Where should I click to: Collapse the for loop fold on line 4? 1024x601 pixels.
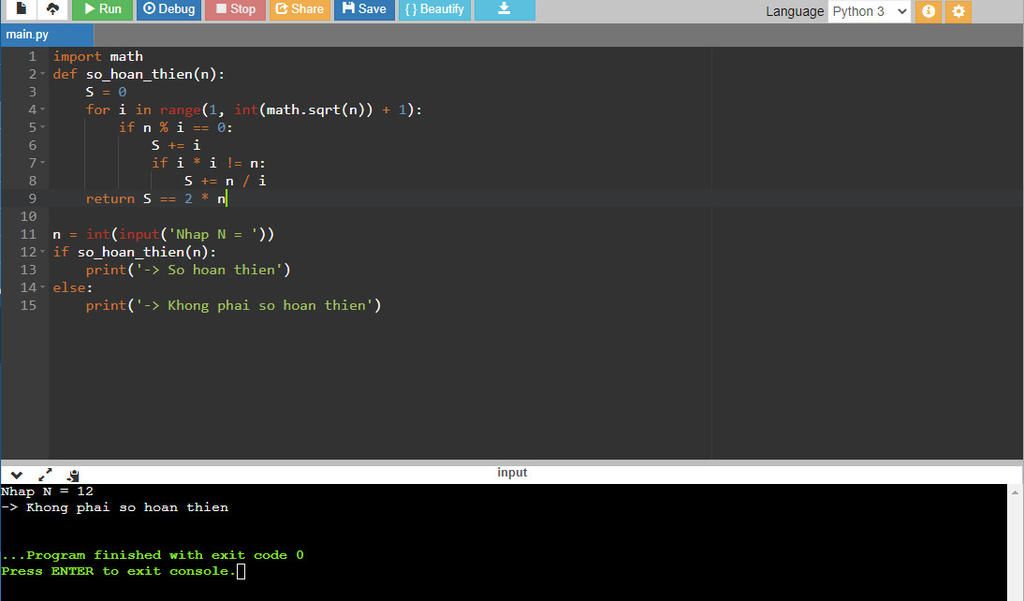[x=43, y=110]
